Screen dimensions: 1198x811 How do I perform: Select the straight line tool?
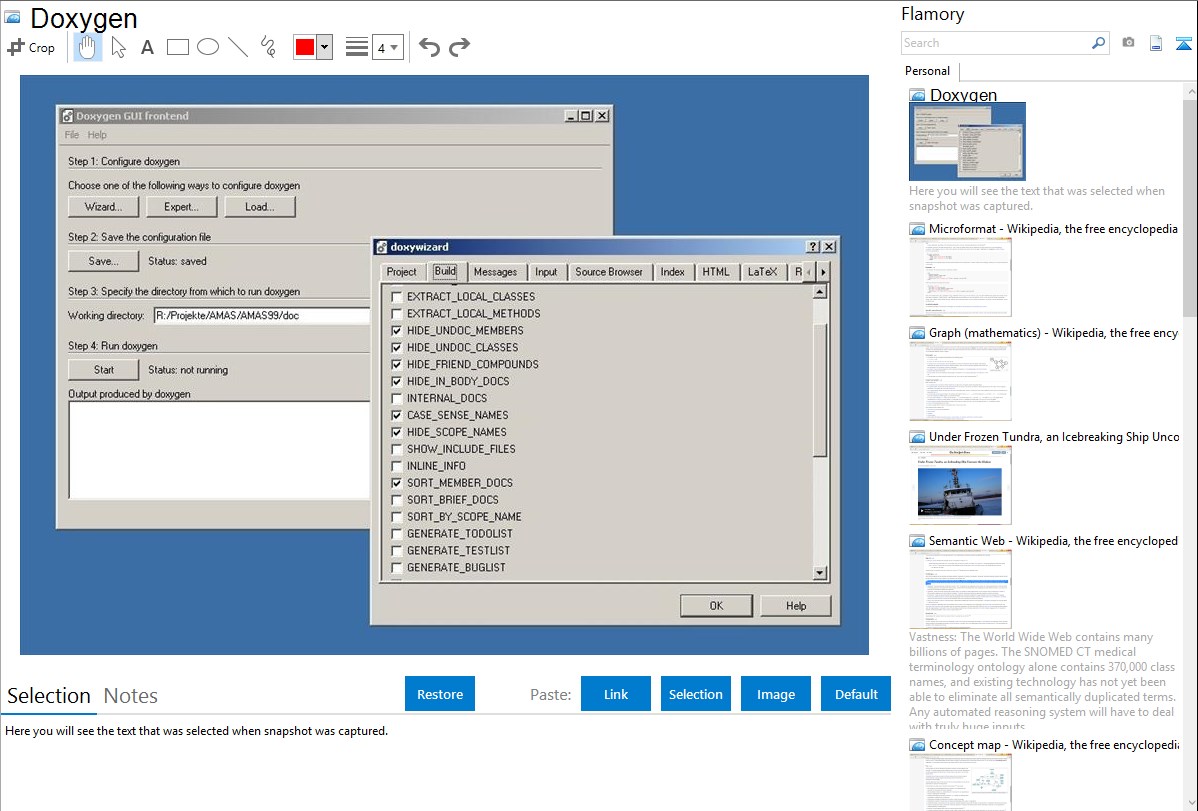238,47
